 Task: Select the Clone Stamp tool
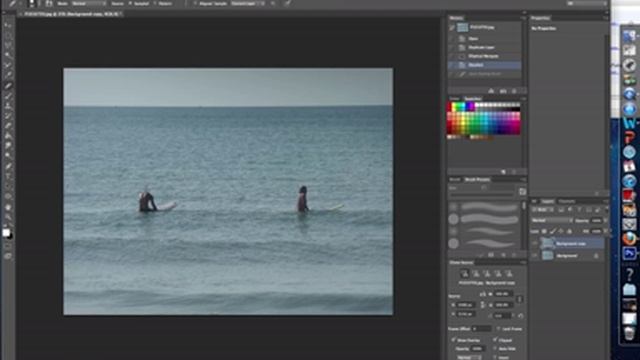coord(8,106)
